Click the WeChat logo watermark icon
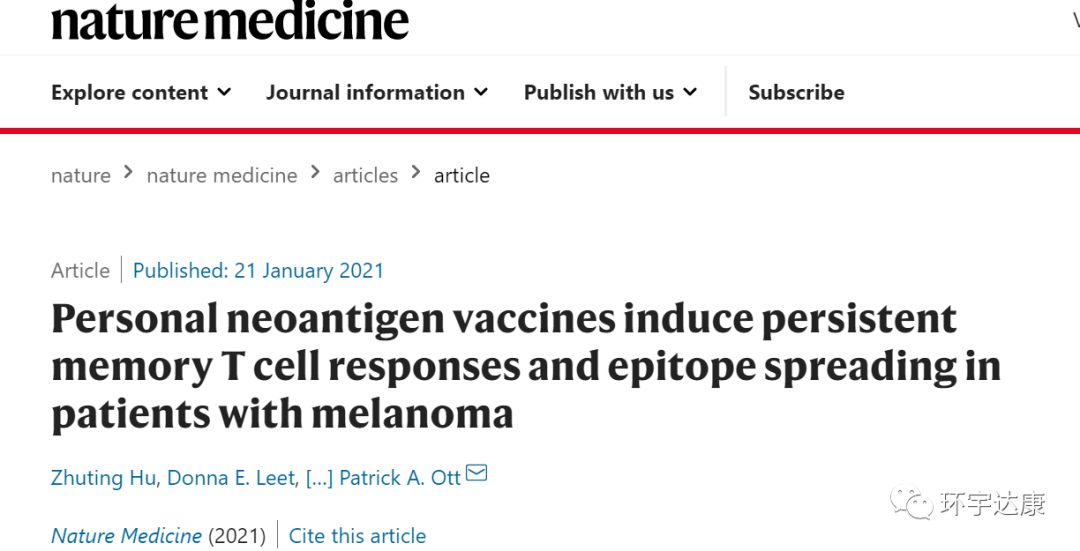1080x551 pixels. tap(913, 503)
